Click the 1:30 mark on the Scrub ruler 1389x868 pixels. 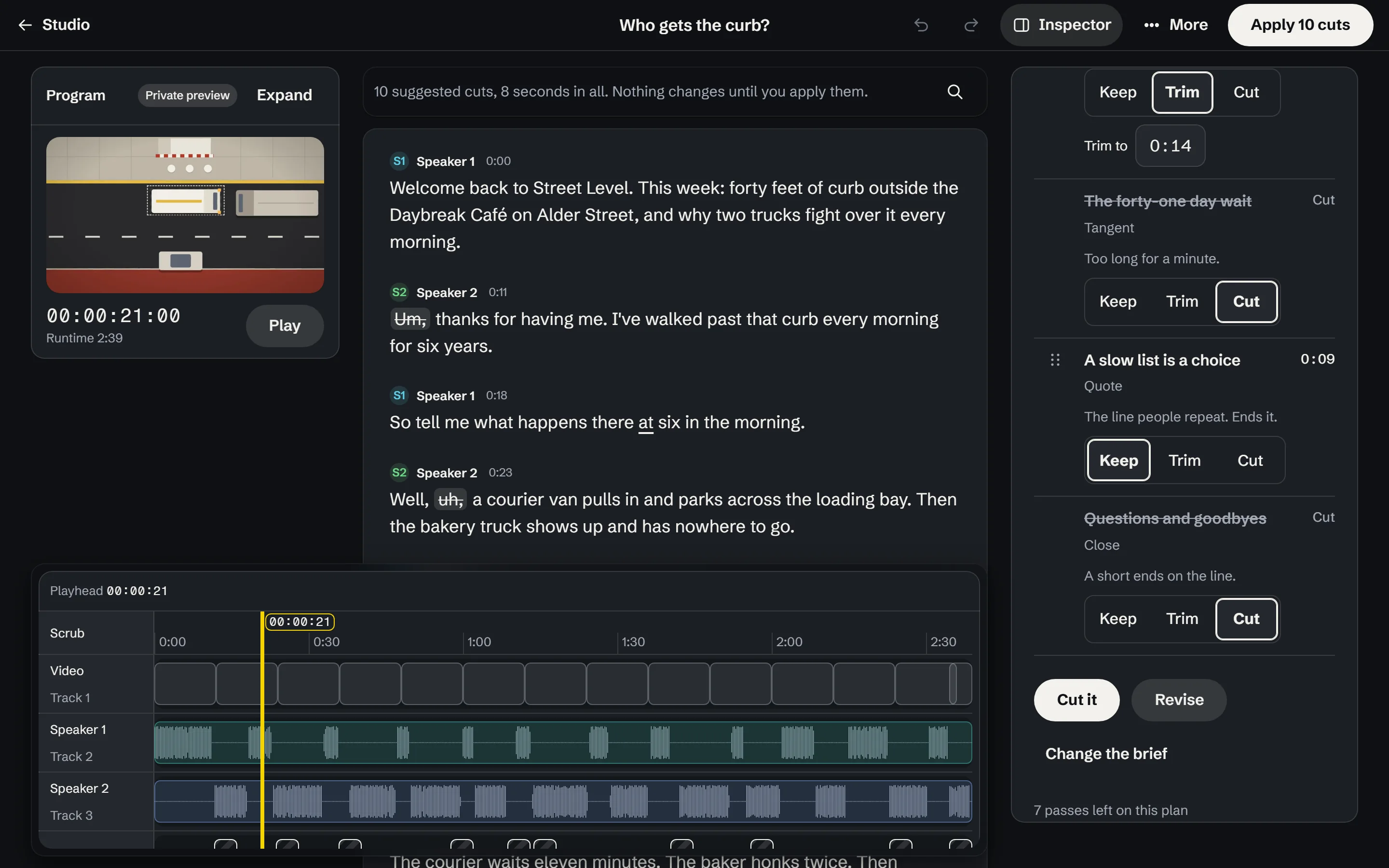(633, 642)
